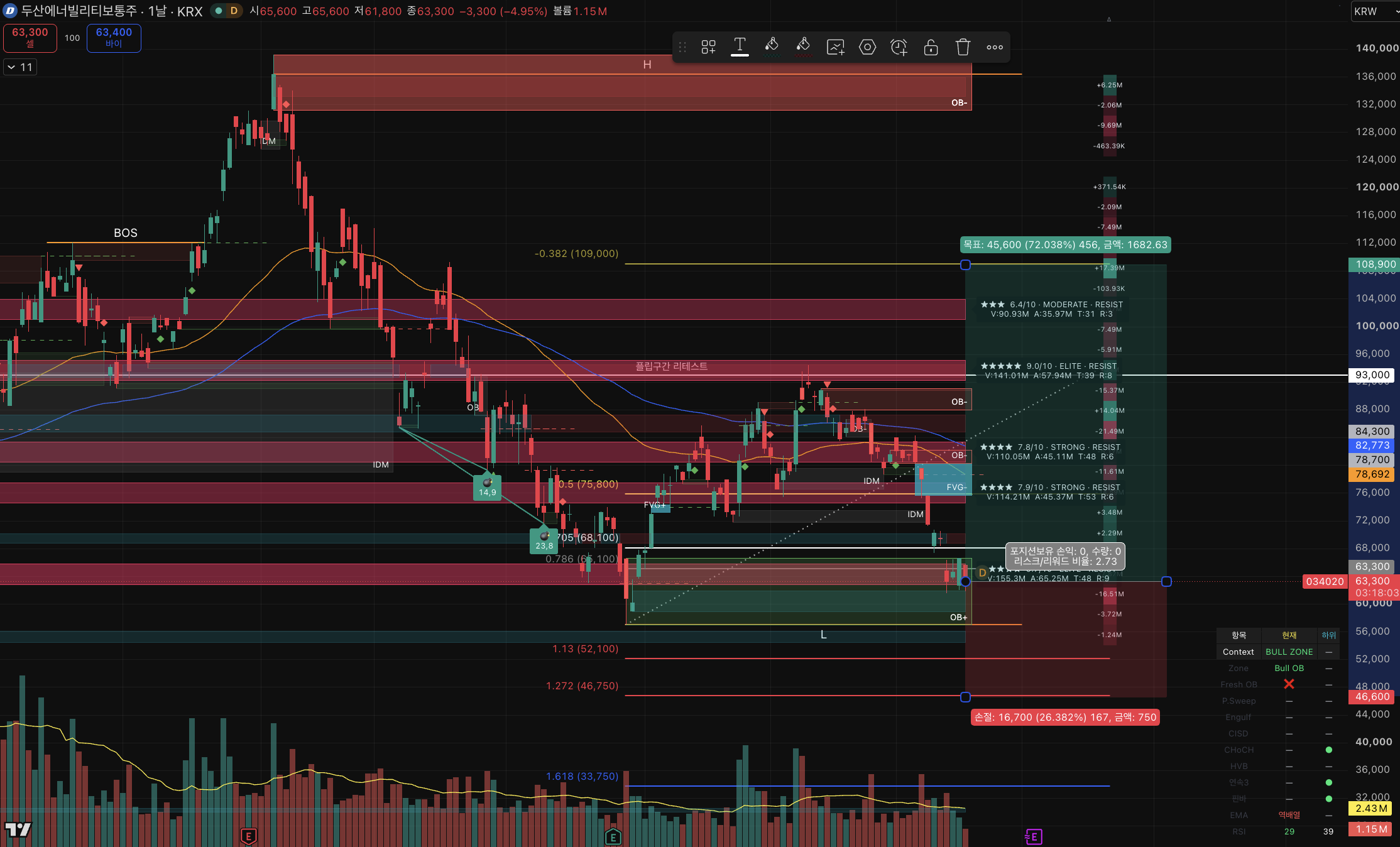Pick the first paint-bucket background color
1400x847 pixels.
pyautogui.click(x=772, y=46)
